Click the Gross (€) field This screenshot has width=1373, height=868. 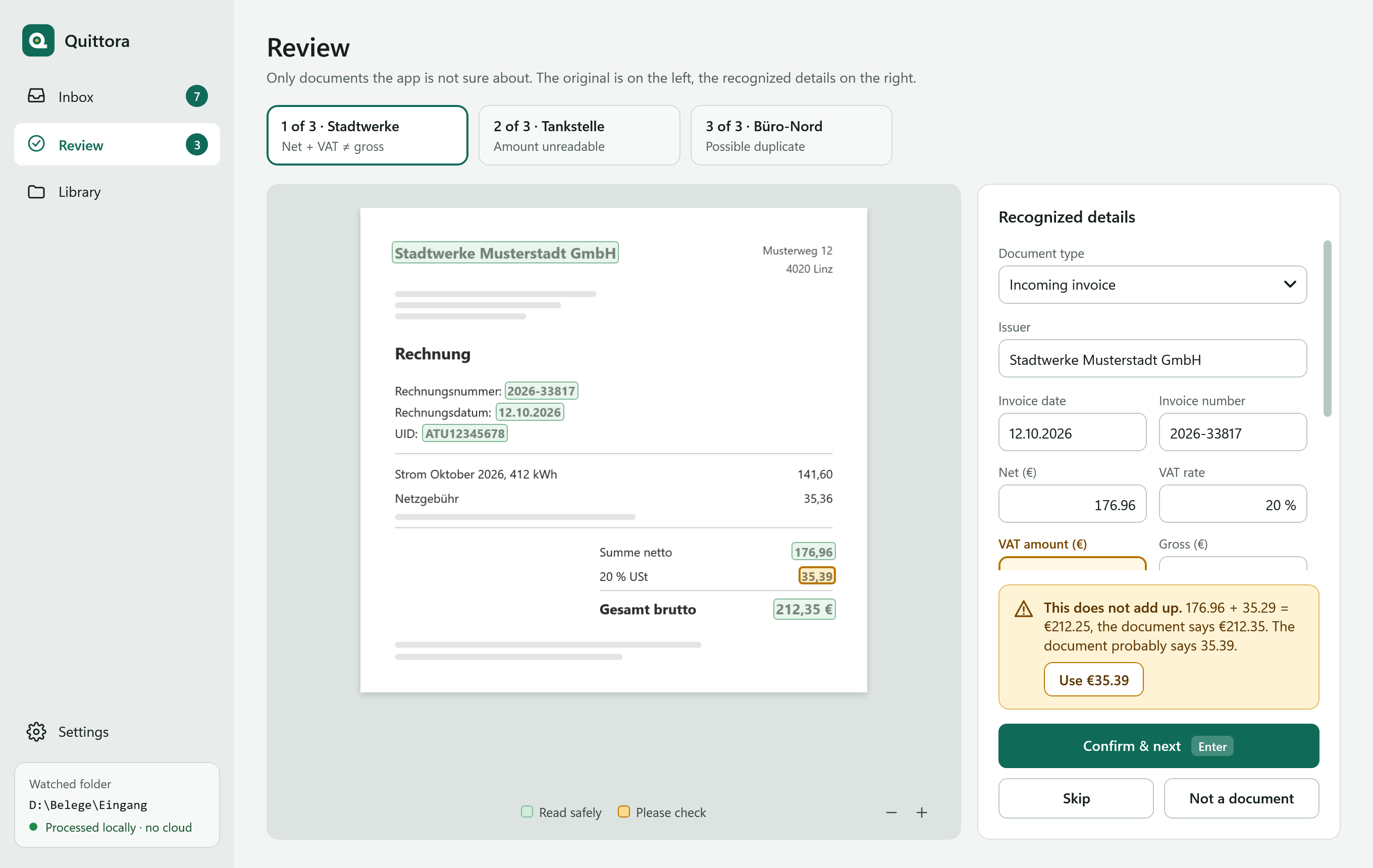tap(1232, 563)
